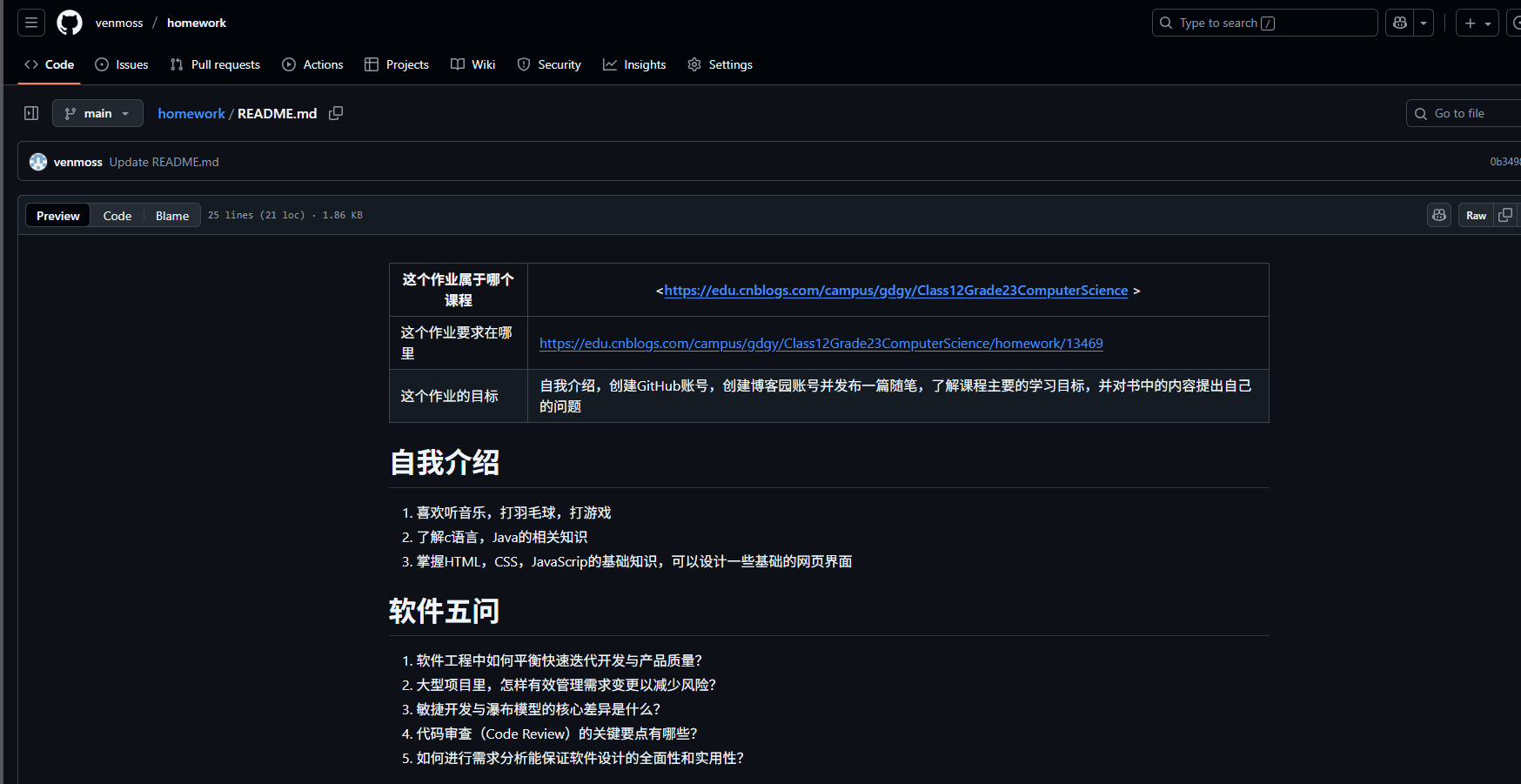Click the venmoss avatar on the commit bar
Screen dimensions: 1521x784
coord(38,162)
